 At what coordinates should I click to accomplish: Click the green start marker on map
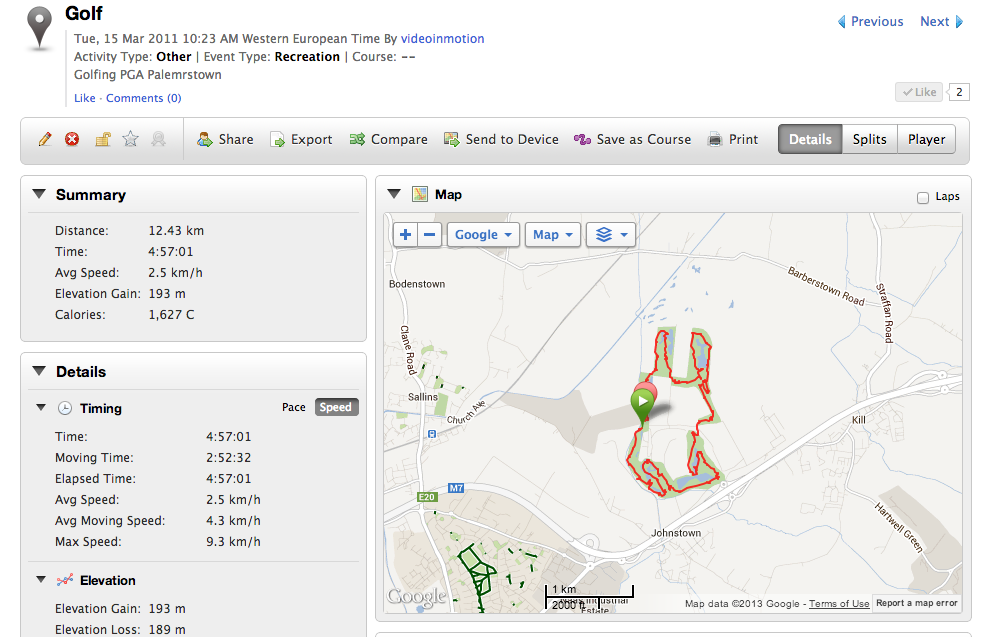coord(643,404)
